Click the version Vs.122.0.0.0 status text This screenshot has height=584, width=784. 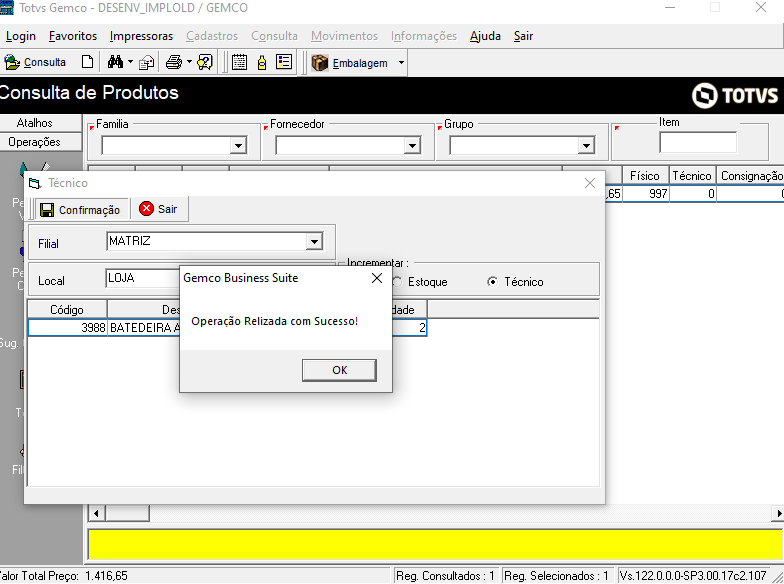point(693,576)
